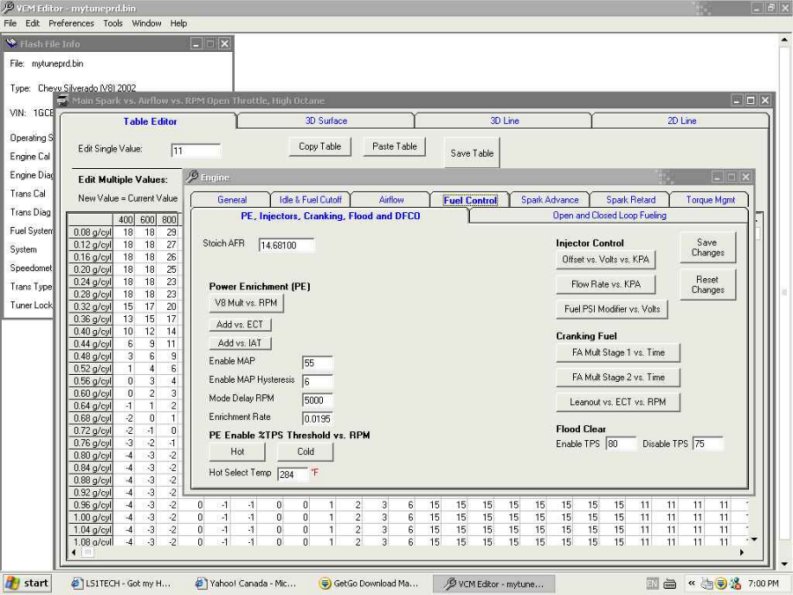
Task: Open Yahoo! Canada taskbar item
Action: 247,583
